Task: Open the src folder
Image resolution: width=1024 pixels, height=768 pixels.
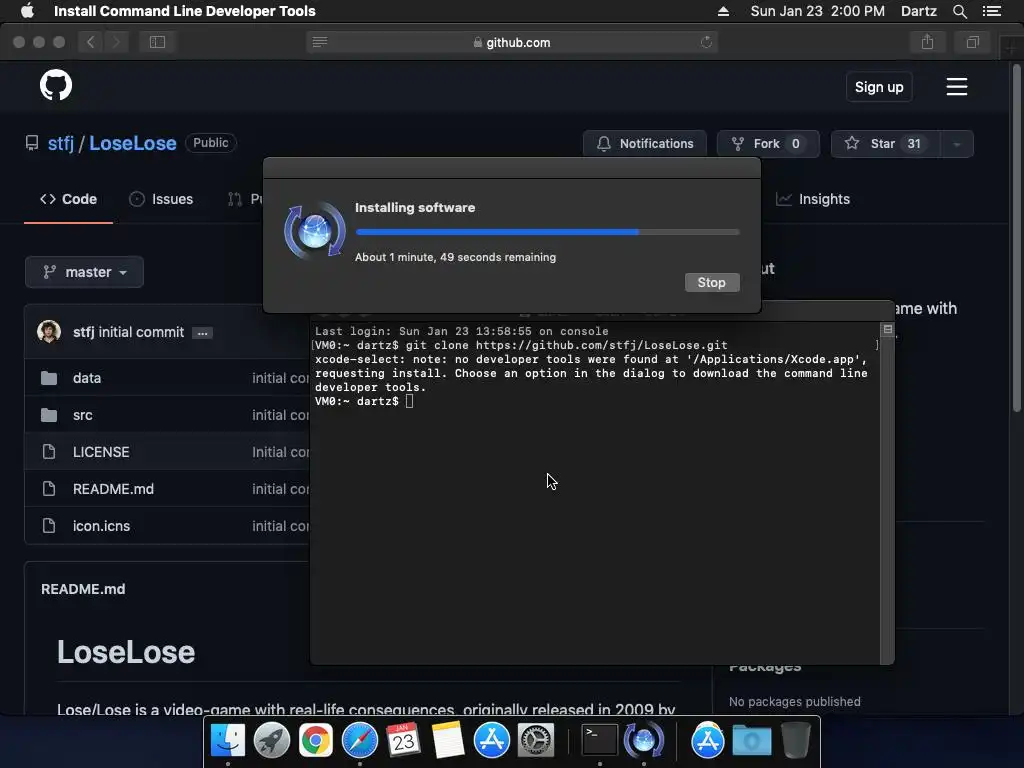Action: pyautogui.click(x=83, y=415)
